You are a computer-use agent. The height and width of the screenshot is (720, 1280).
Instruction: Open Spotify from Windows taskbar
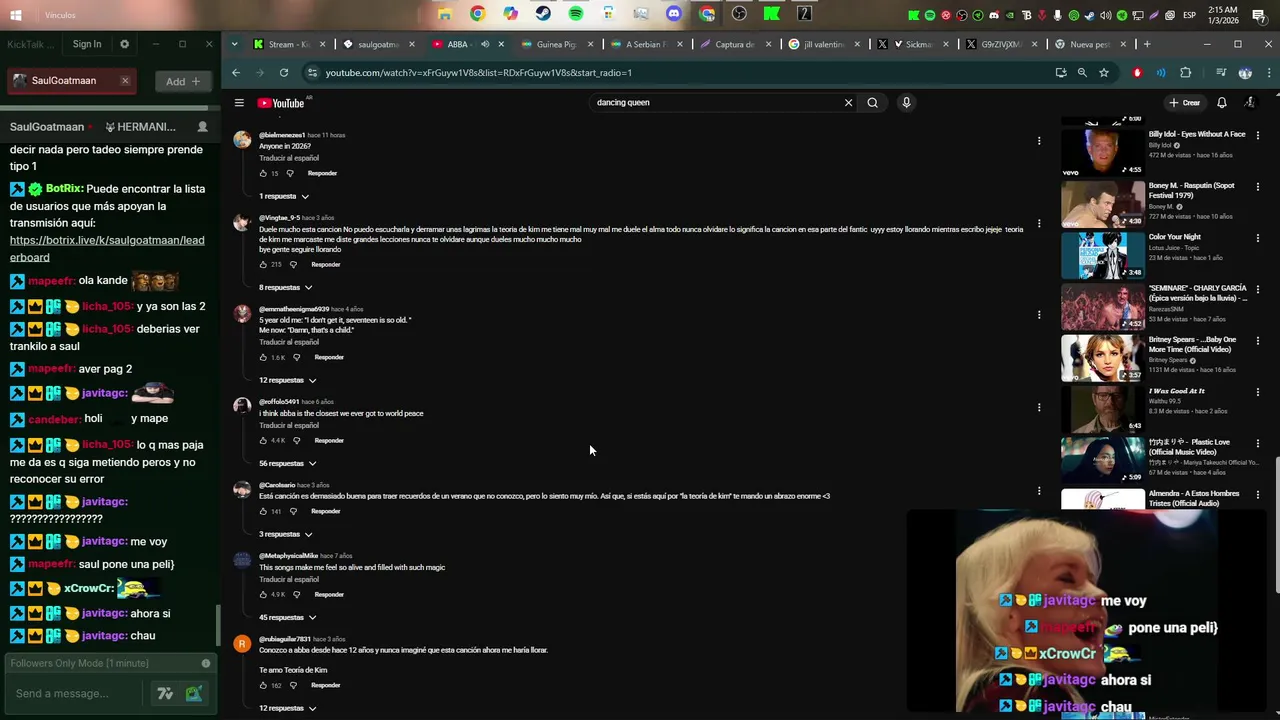(576, 14)
